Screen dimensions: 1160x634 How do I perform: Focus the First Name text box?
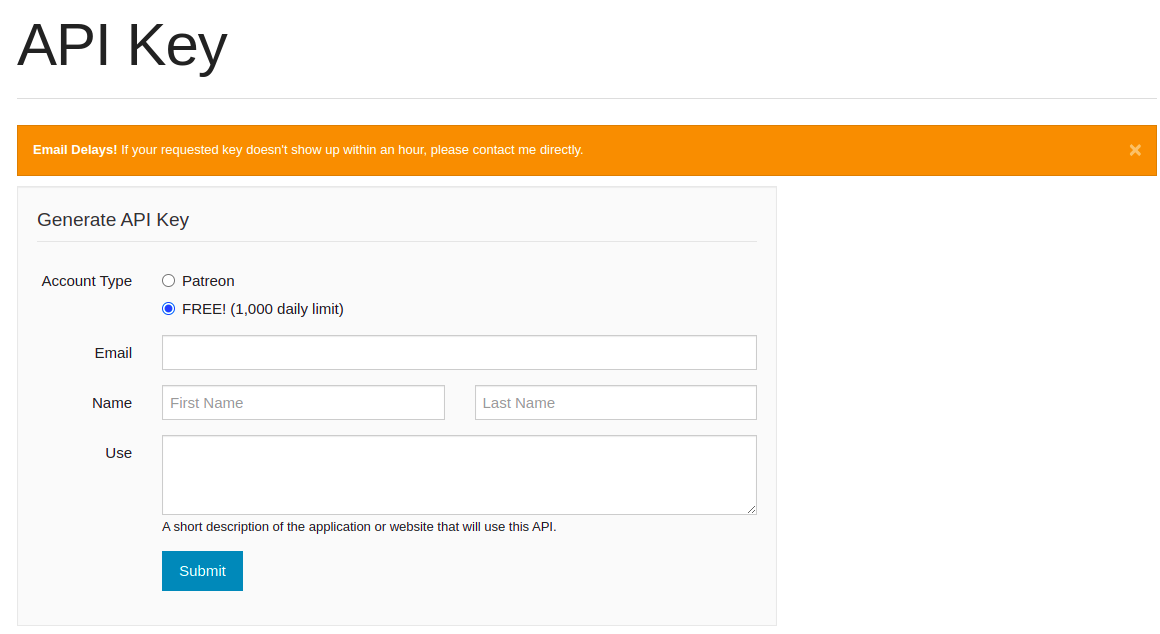[303, 402]
